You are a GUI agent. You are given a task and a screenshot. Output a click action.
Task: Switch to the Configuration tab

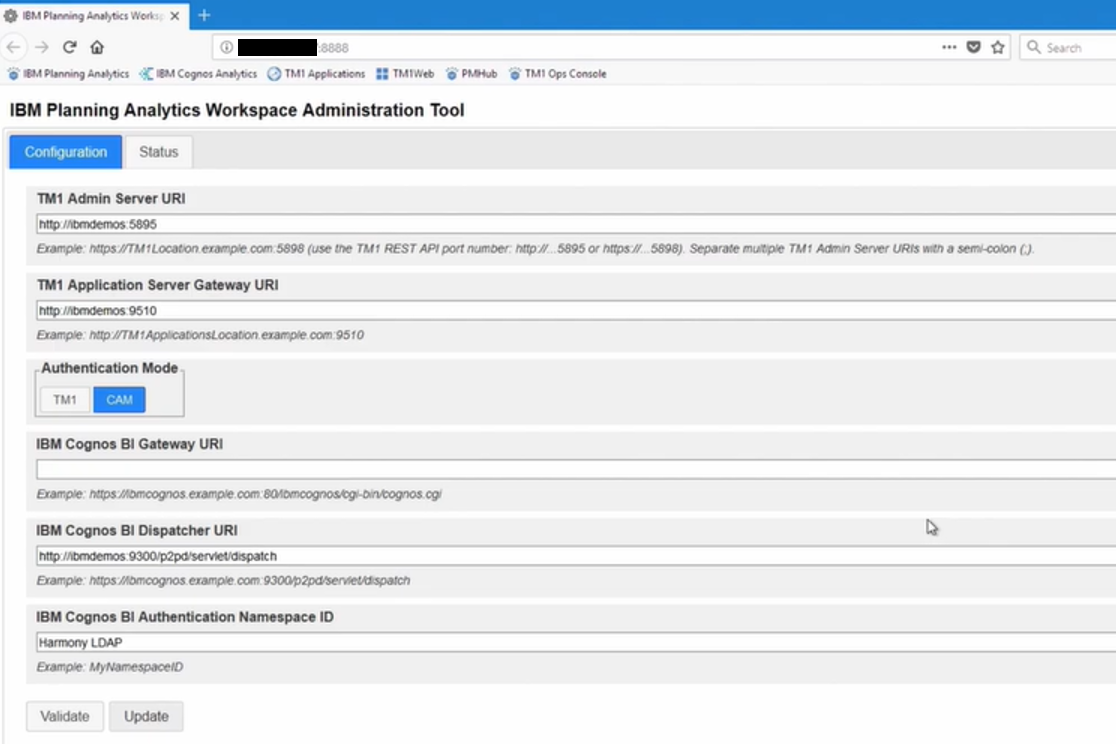point(65,152)
